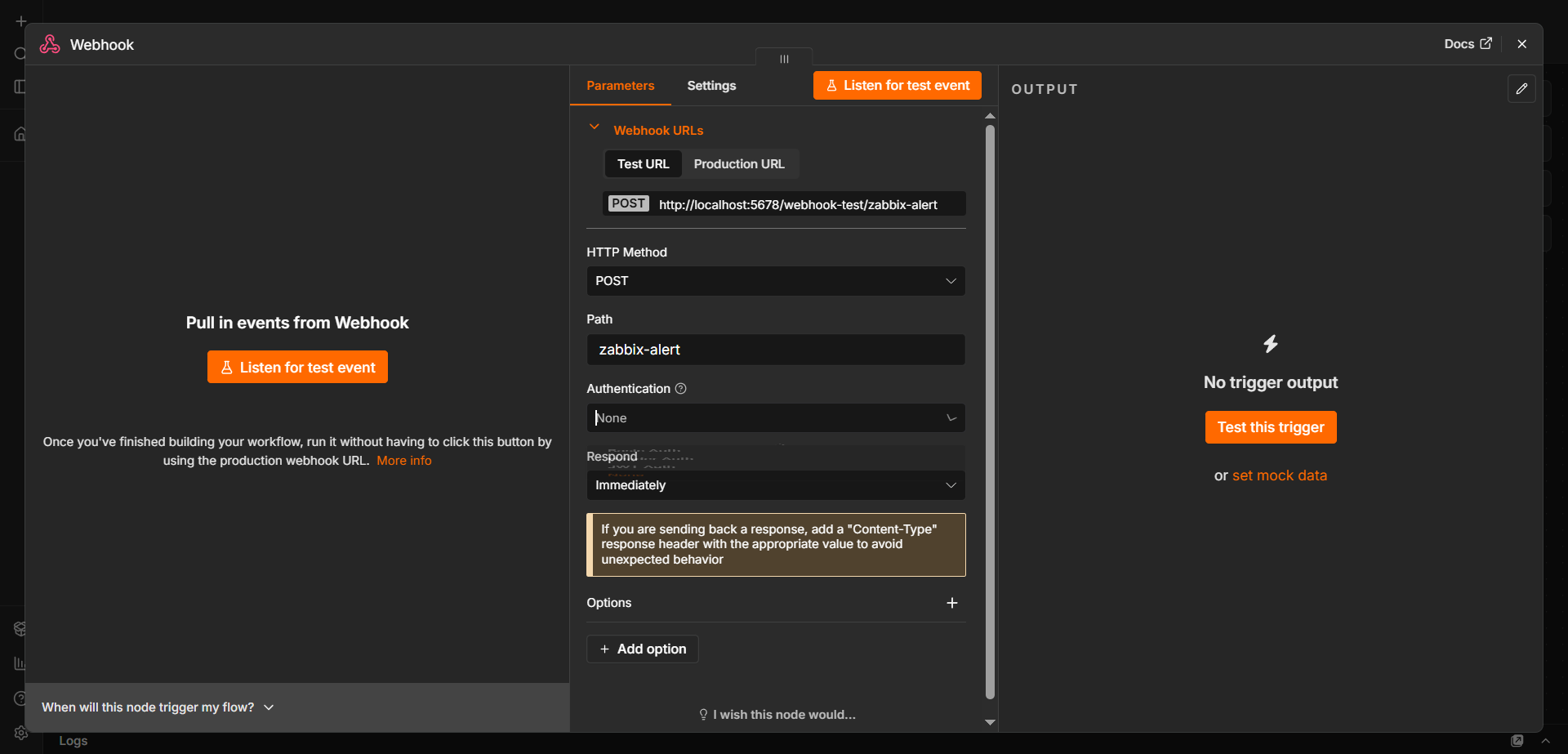This screenshot has height=754, width=1568.
Task: Click I wish this node would... link
Action: [x=777, y=715]
